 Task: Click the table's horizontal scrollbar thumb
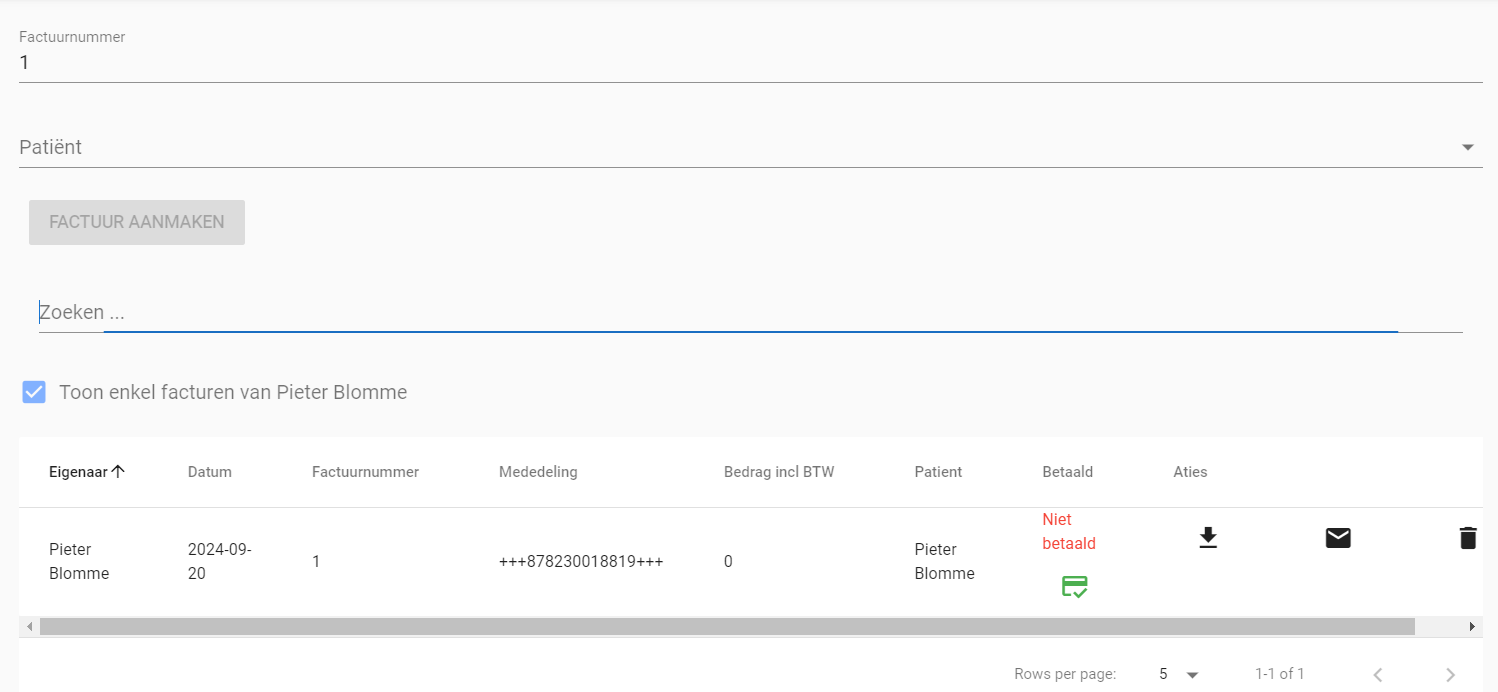(726, 627)
